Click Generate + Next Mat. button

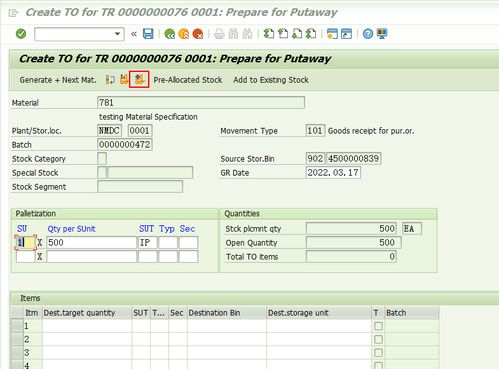click(58, 80)
